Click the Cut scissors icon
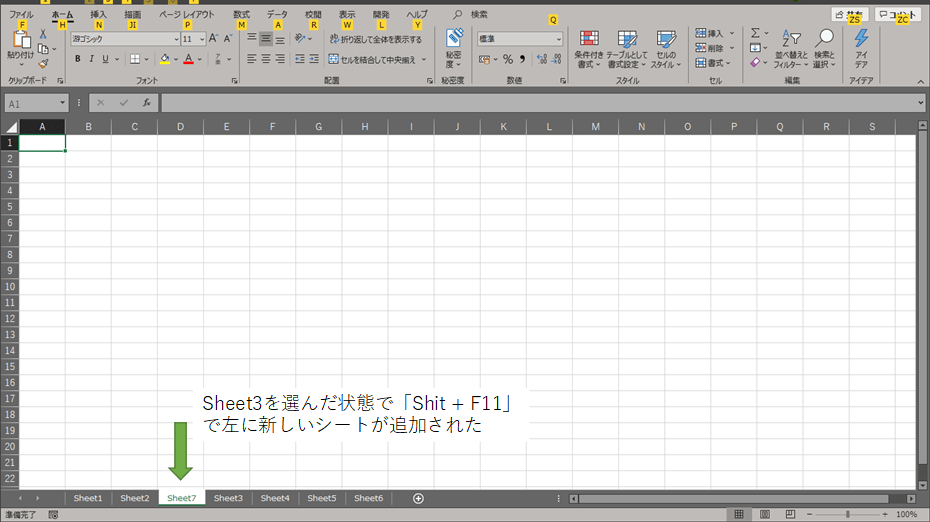 click(43, 34)
